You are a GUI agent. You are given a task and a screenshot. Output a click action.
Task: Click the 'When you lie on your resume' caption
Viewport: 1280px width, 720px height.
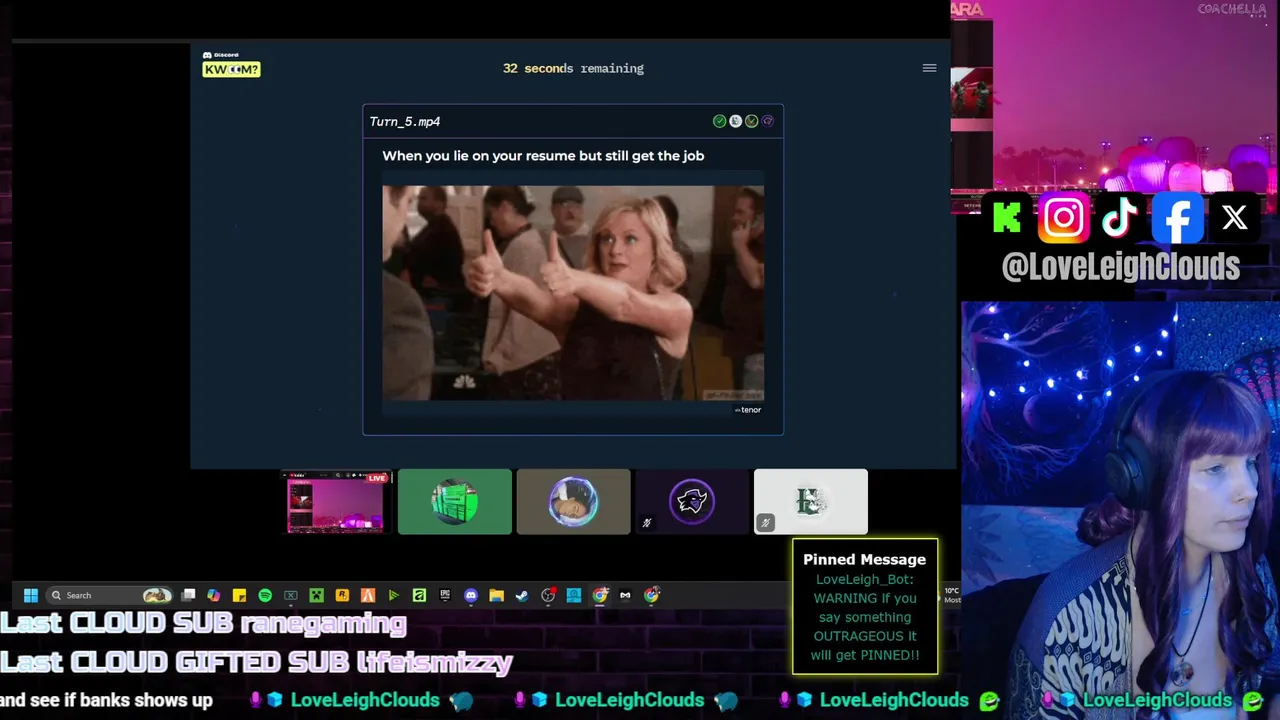(543, 156)
